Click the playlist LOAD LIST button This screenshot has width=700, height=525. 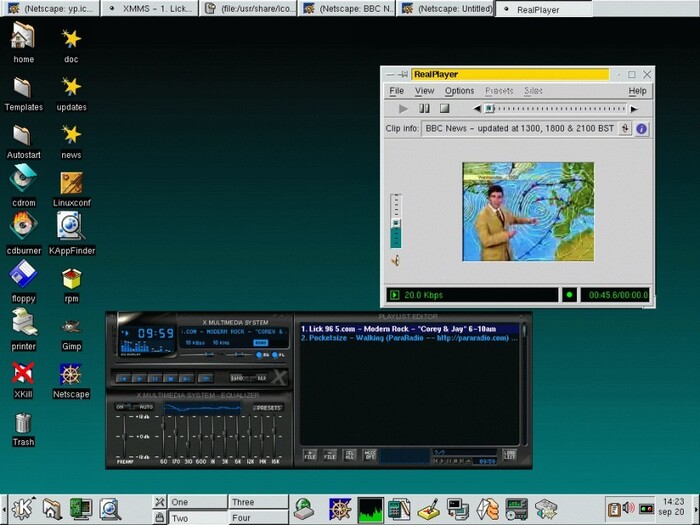point(509,455)
